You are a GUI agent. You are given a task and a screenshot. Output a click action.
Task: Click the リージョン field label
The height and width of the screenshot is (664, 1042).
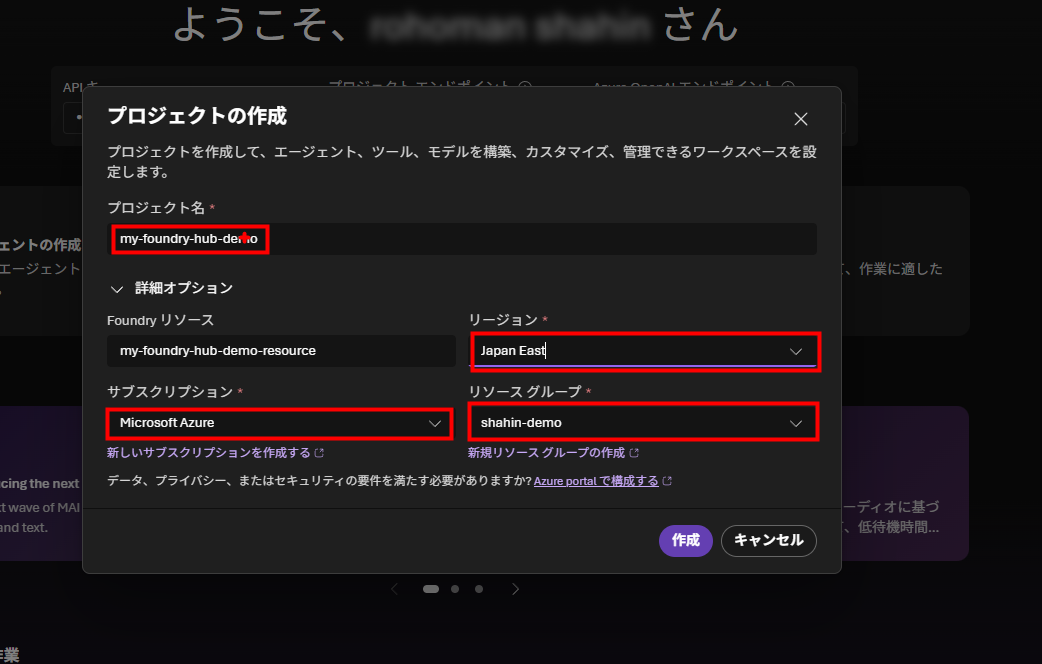(x=503, y=320)
